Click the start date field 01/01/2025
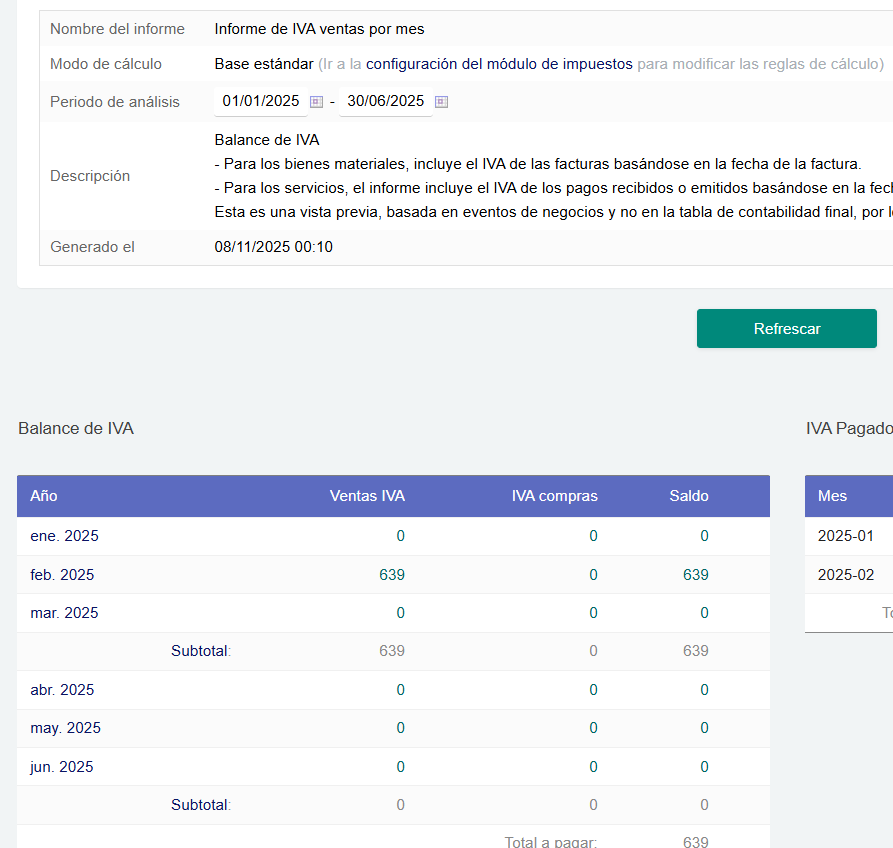The height and width of the screenshot is (848, 893). click(x=260, y=101)
